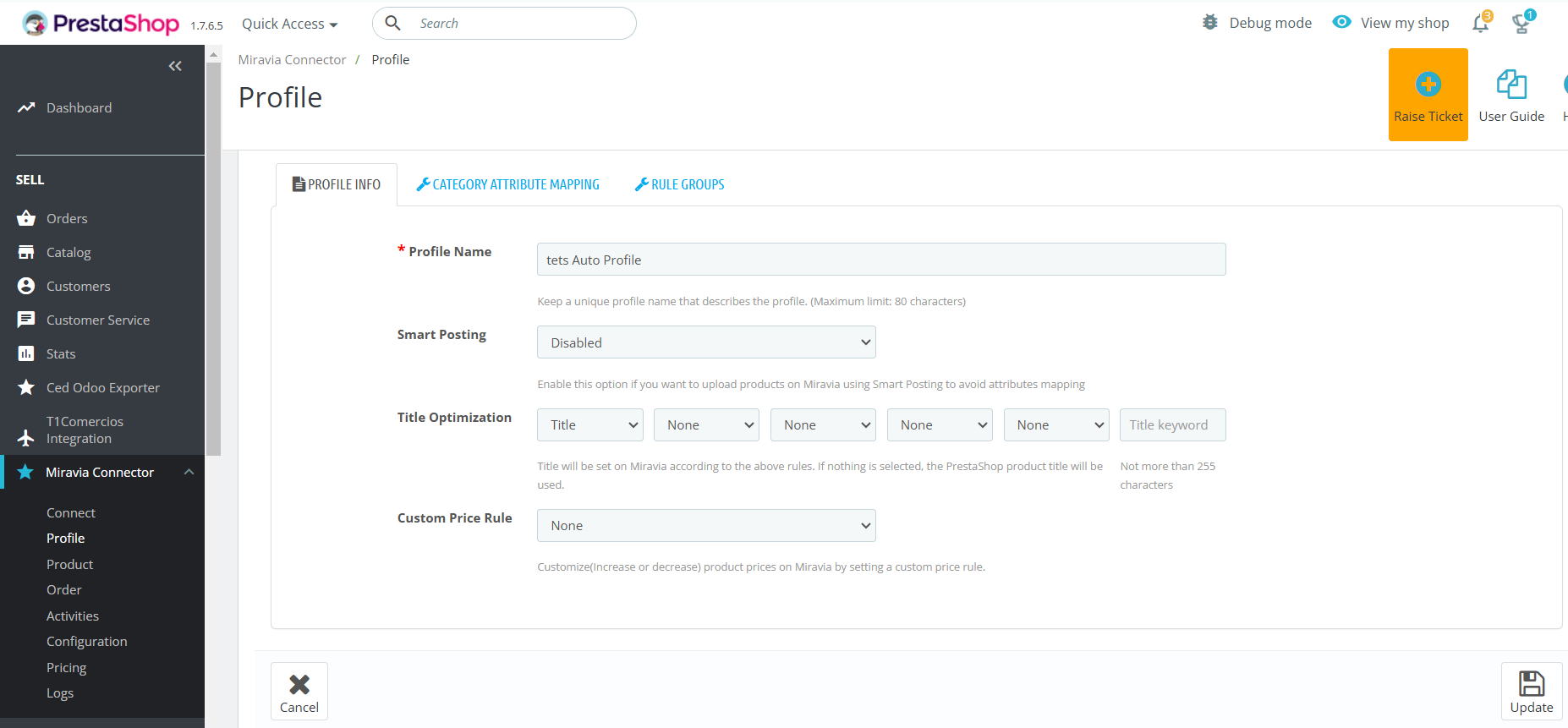Open third Title Optimization dropdown

click(823, 424)
